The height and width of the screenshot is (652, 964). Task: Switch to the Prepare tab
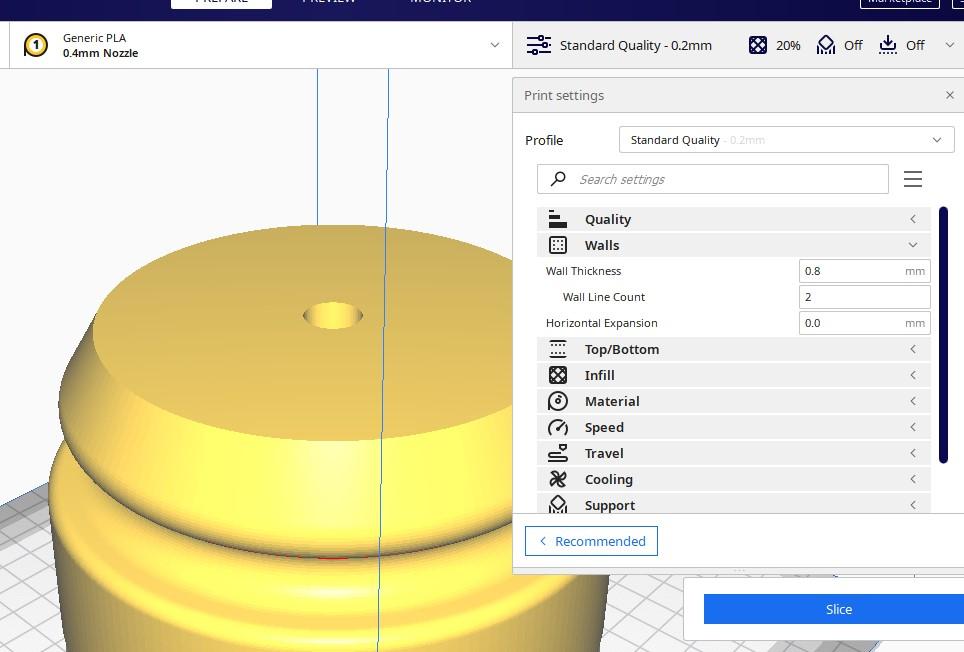[221, 3]
